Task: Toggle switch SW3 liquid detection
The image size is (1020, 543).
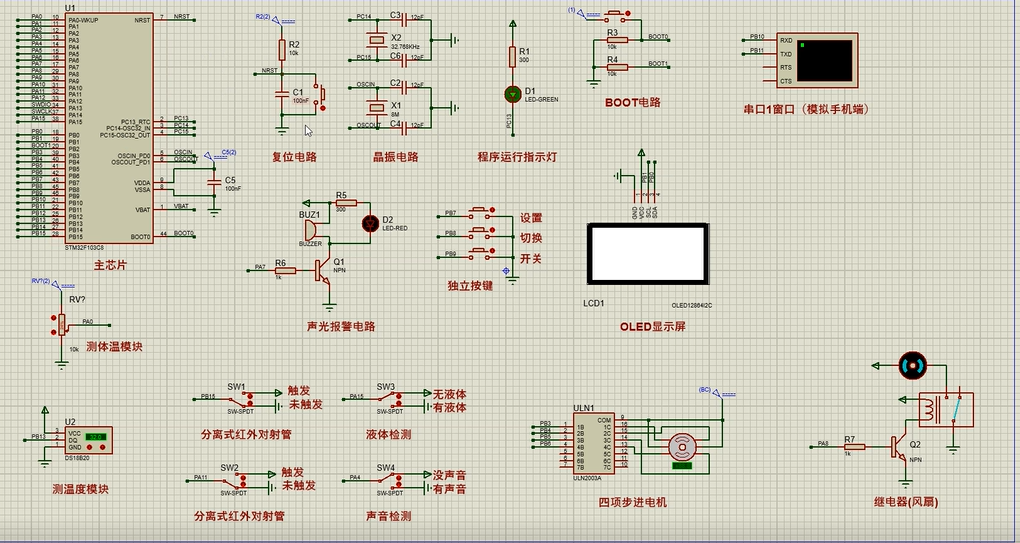Action: tap(390, 398)
